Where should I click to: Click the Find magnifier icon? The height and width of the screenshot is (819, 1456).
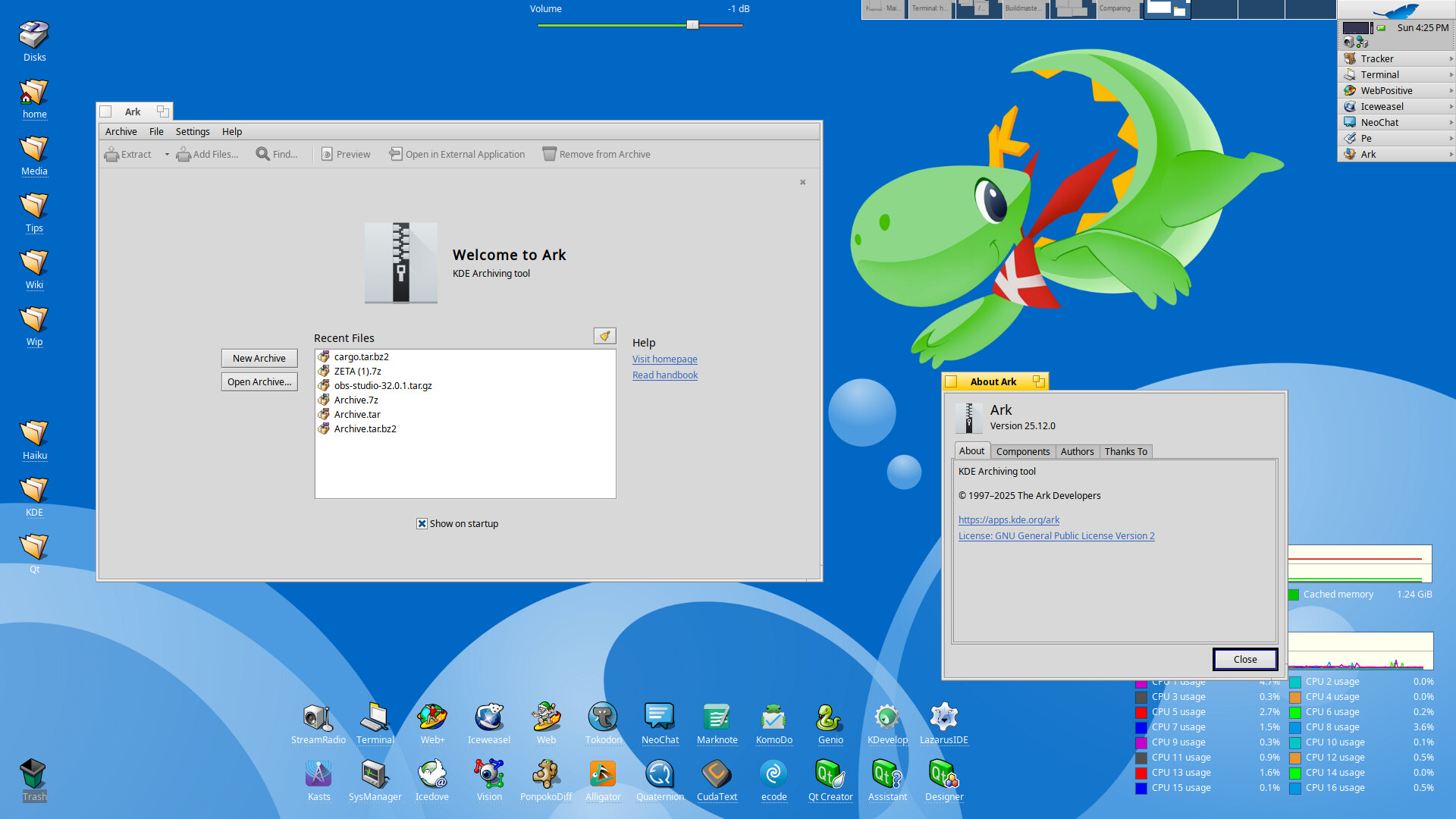263,154
